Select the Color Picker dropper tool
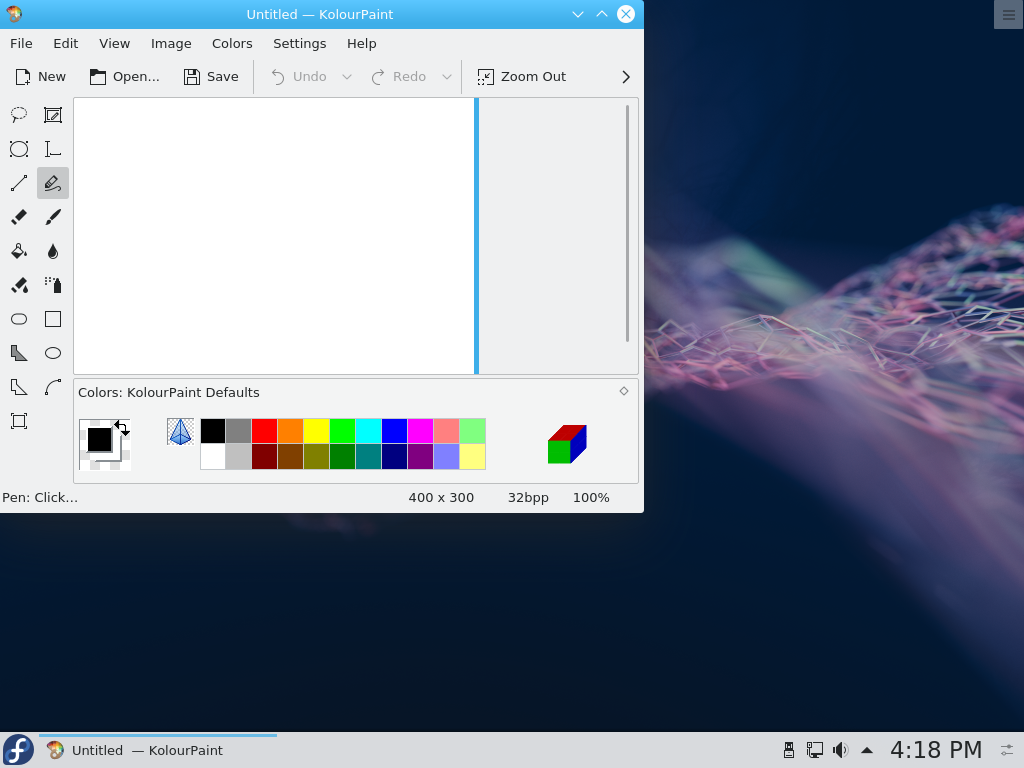 (53, 251)
